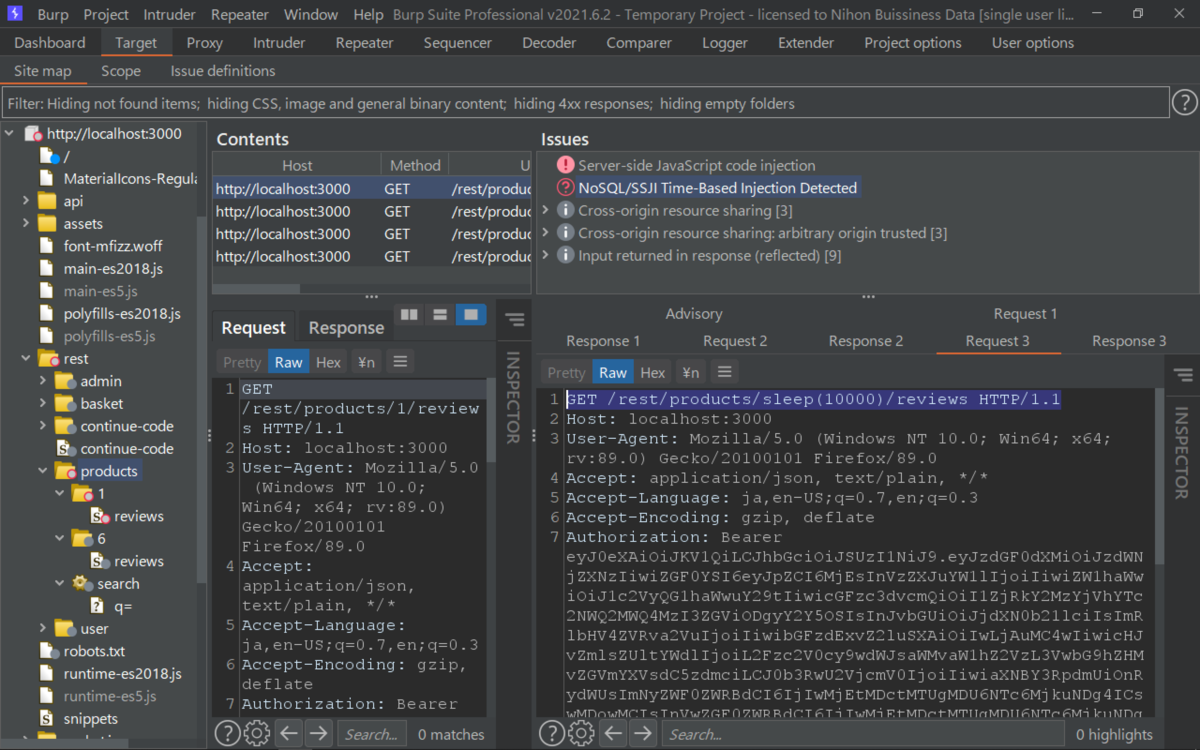Image resolution: width=1200 pixels, height=750 pixels.
Task: Go to next highlight in issue editor
Action: point(642,734)
